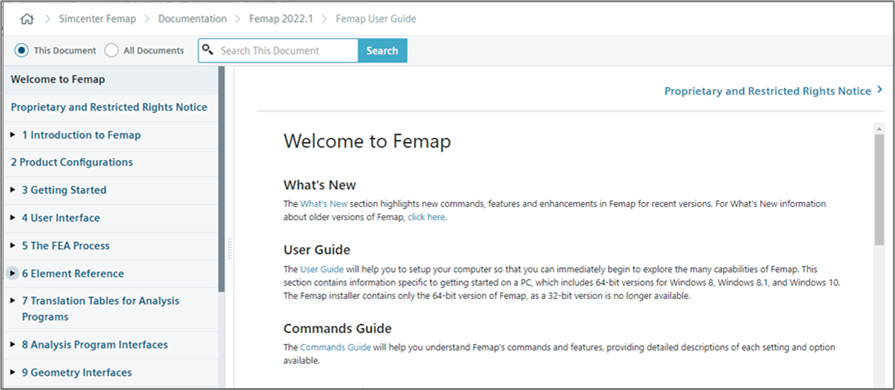
Task: Click the blue Search button
Action: click(382, 50)
